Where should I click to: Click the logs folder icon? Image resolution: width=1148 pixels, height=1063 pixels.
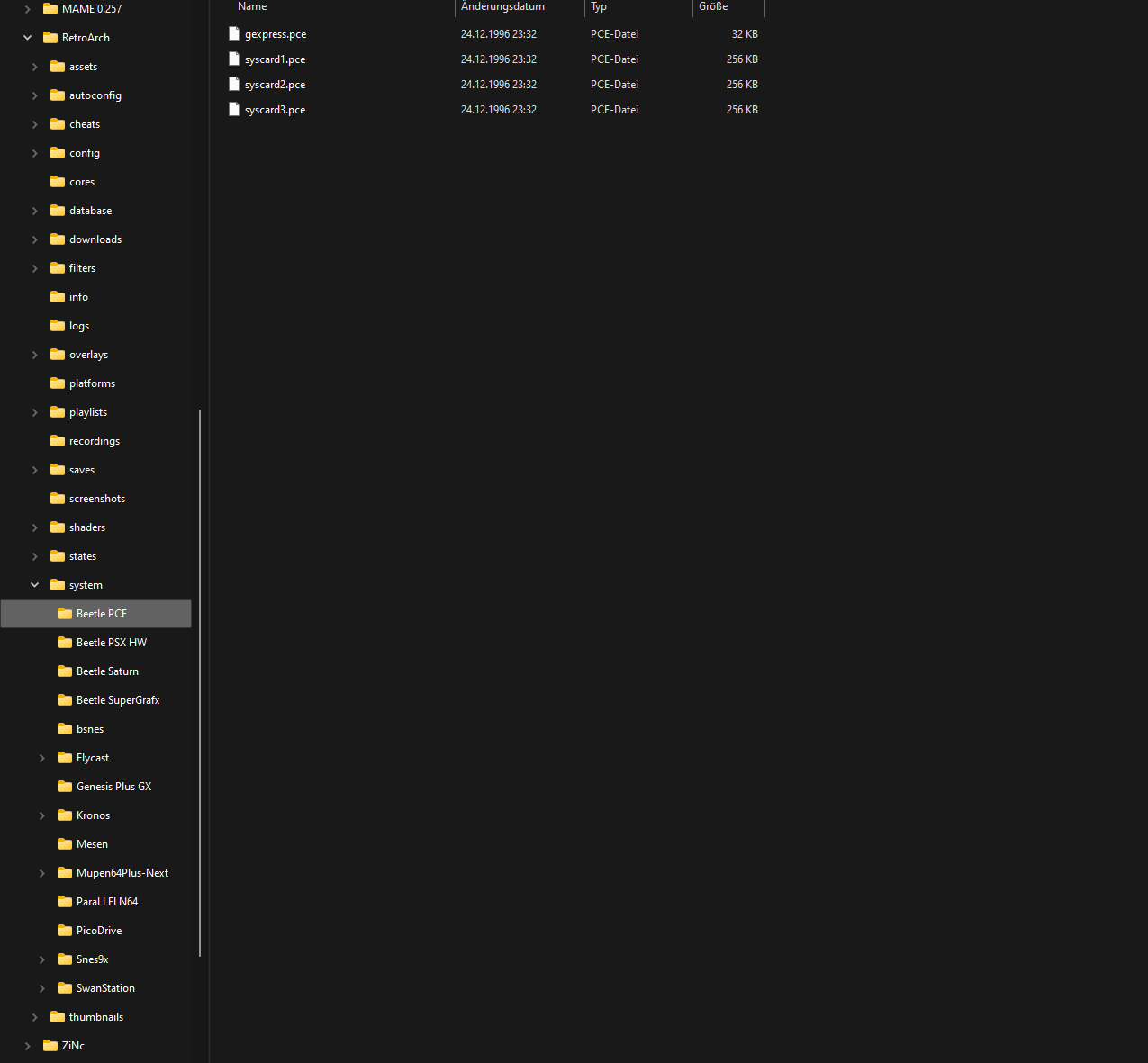58,326
